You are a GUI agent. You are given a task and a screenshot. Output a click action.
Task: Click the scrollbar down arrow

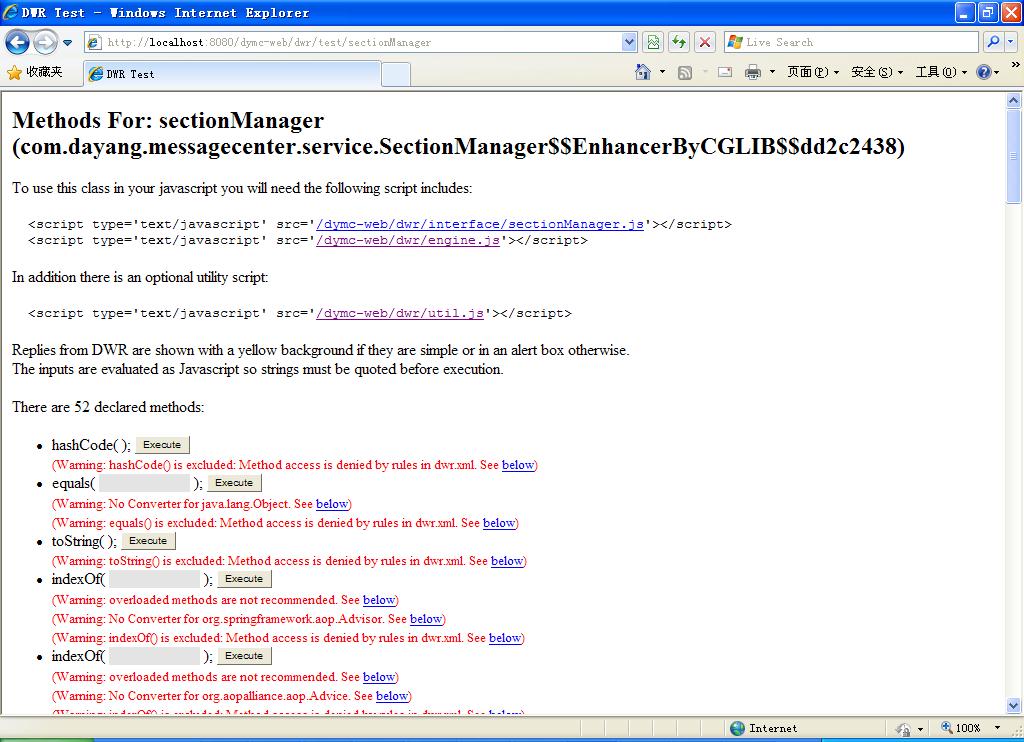(x=1014, y=705)
